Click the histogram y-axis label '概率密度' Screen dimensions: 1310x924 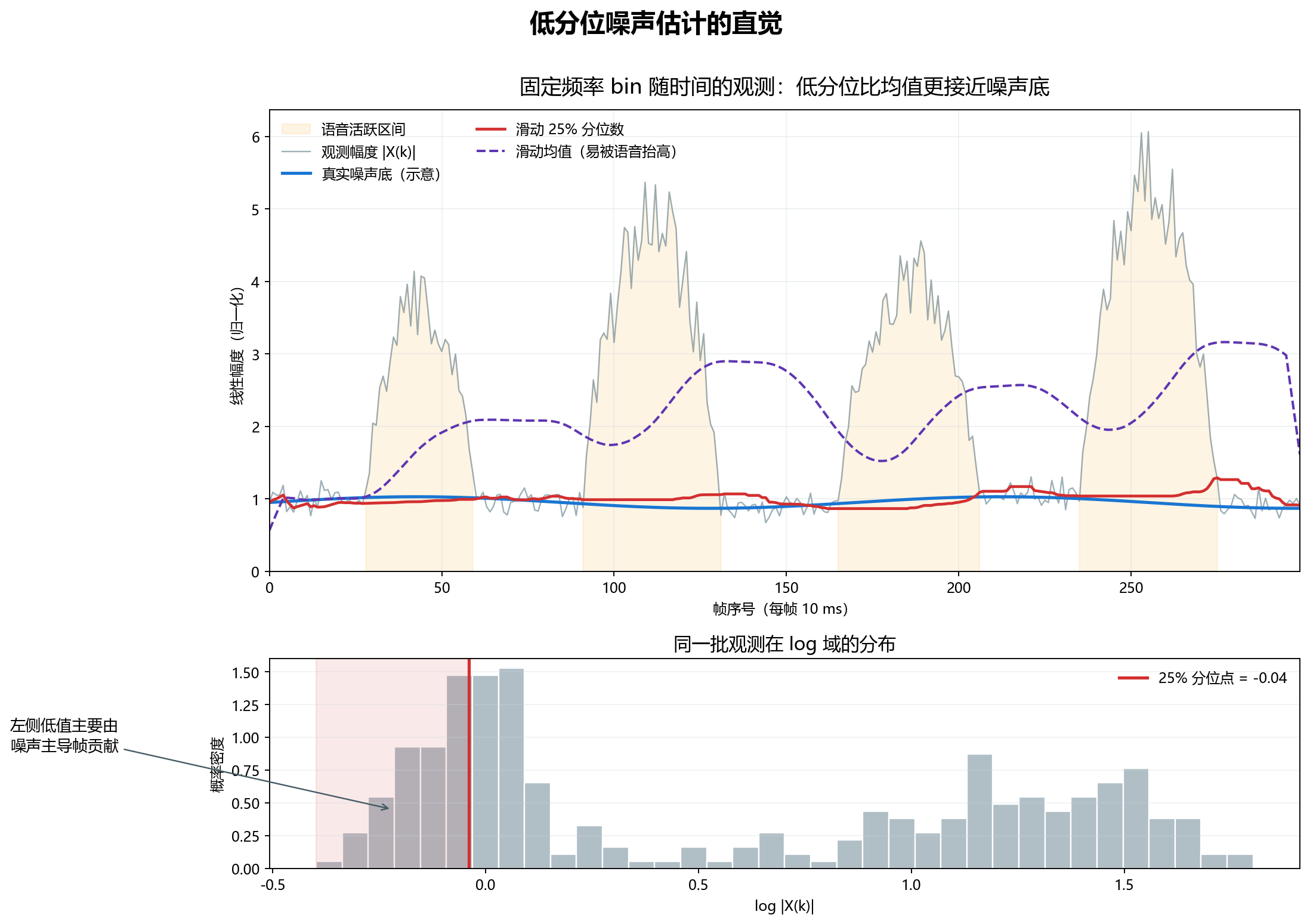coord(218,764)
